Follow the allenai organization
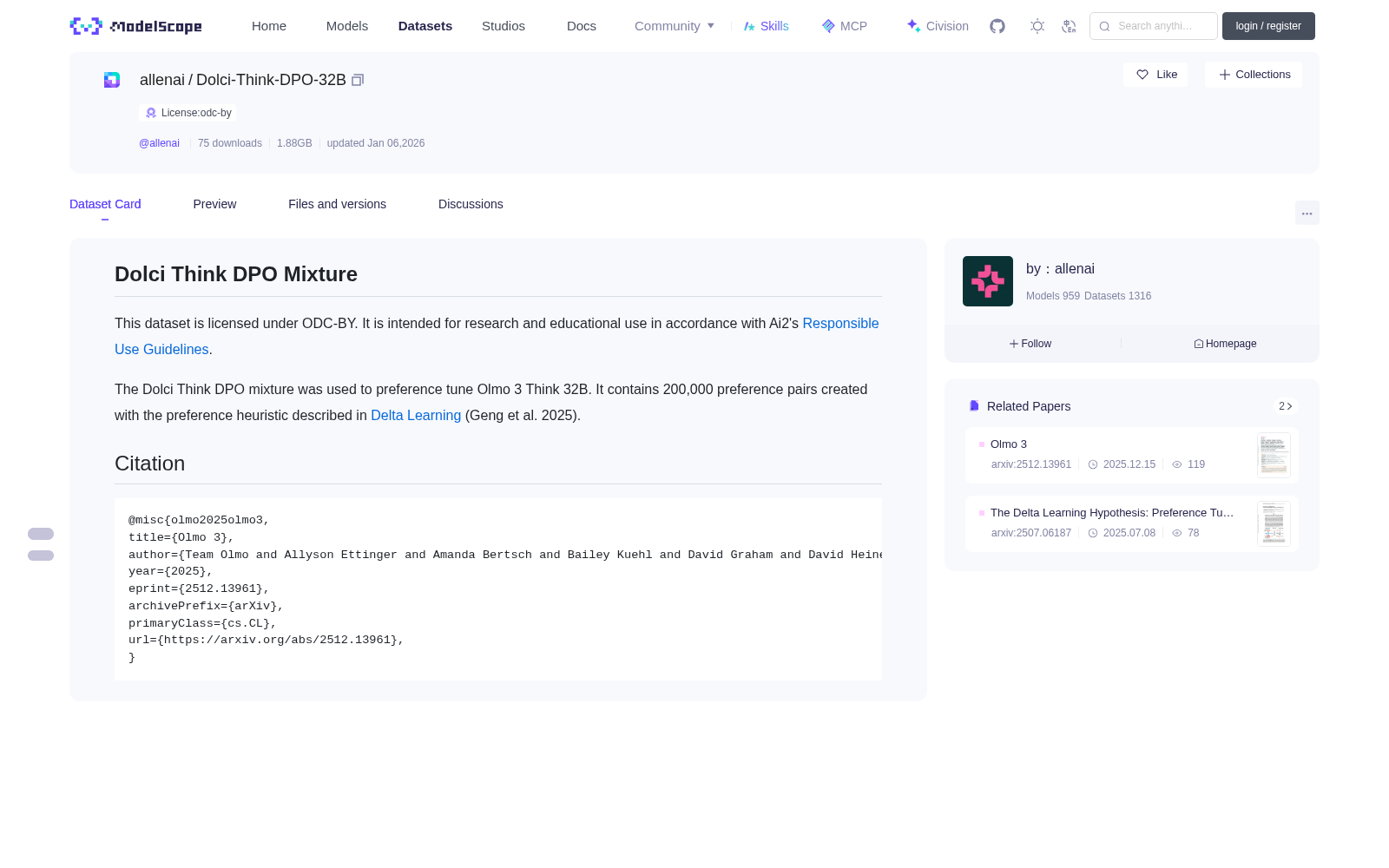The width and height of the screenshot is (1389, 868). (x=1030, y=344)
